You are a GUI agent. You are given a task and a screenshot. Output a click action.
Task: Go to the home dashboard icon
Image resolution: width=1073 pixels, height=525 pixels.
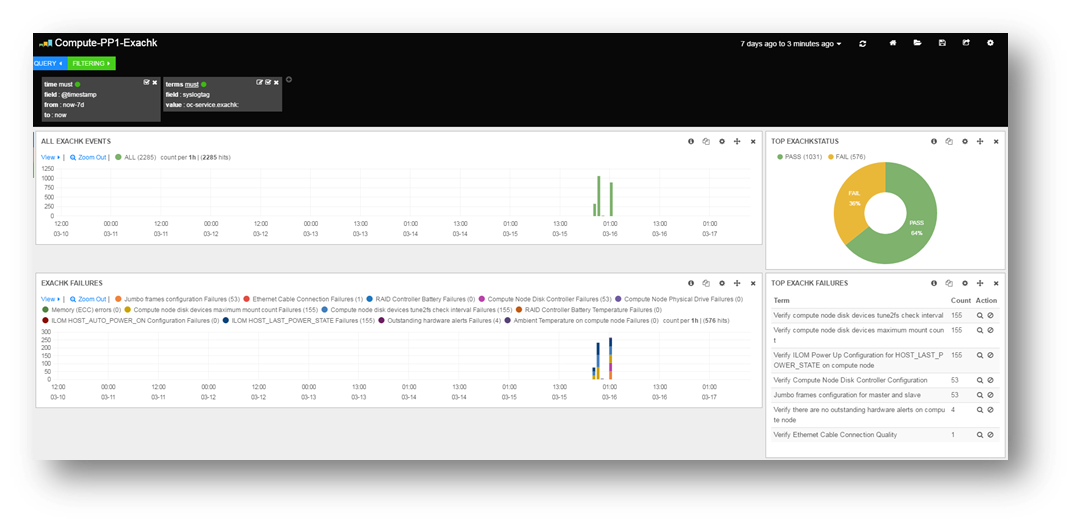tap(892, 42)
